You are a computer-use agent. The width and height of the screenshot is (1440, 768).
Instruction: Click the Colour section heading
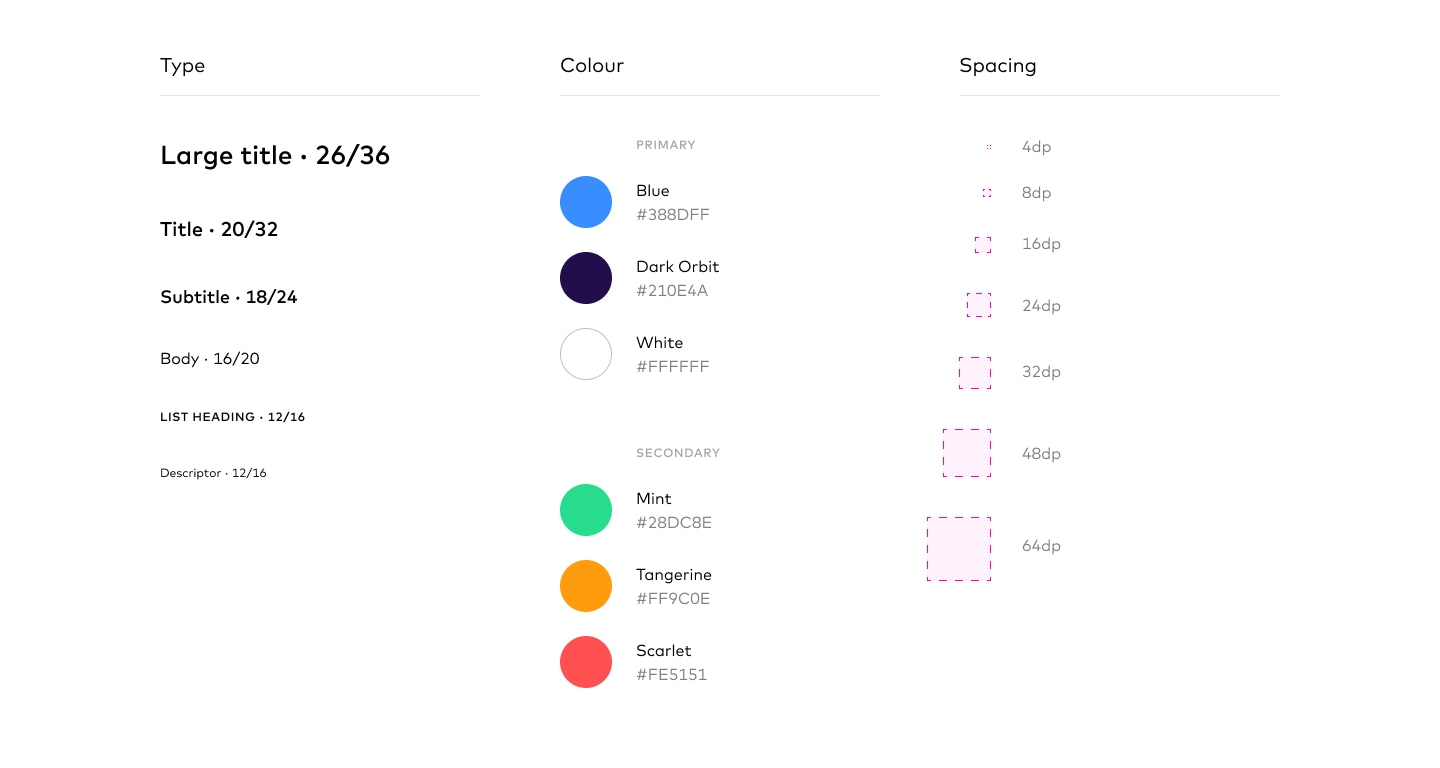point(592,66)
